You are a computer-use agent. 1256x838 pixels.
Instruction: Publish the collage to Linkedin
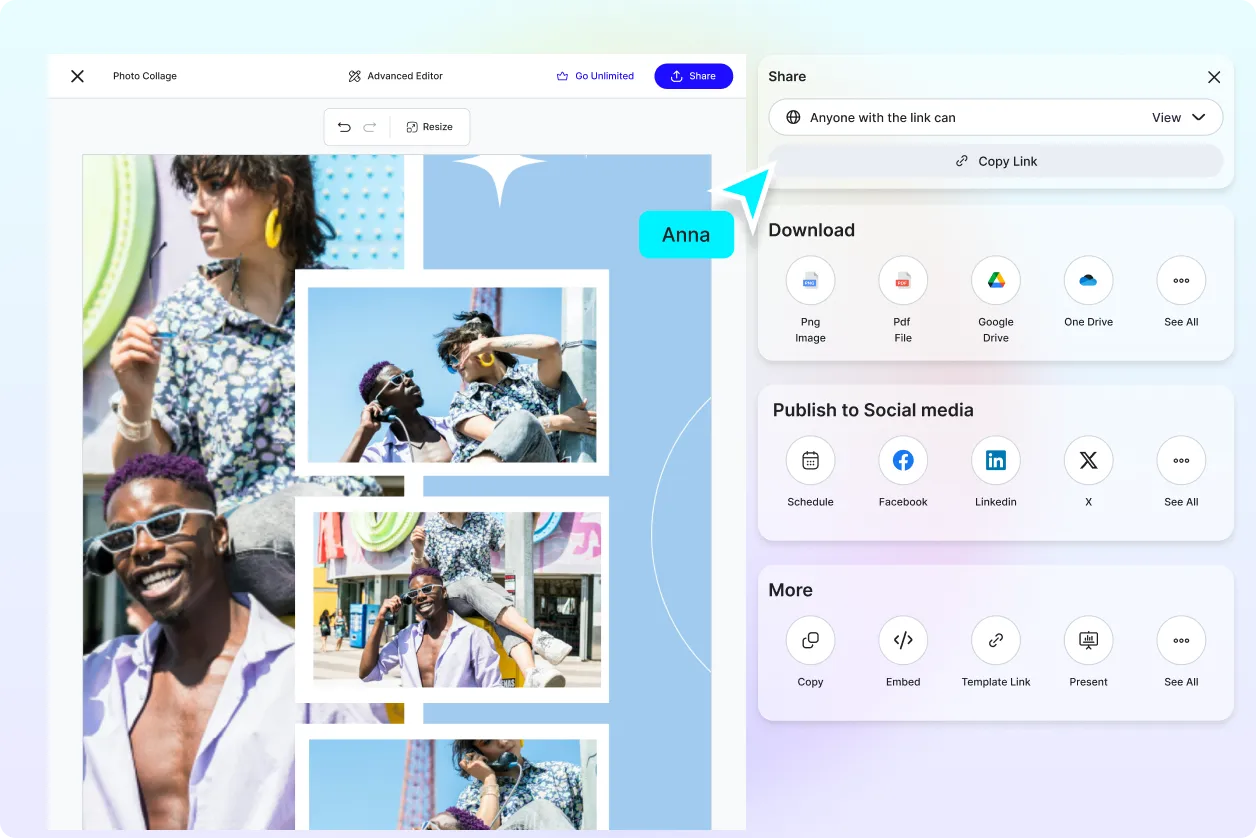coord(995,461)
